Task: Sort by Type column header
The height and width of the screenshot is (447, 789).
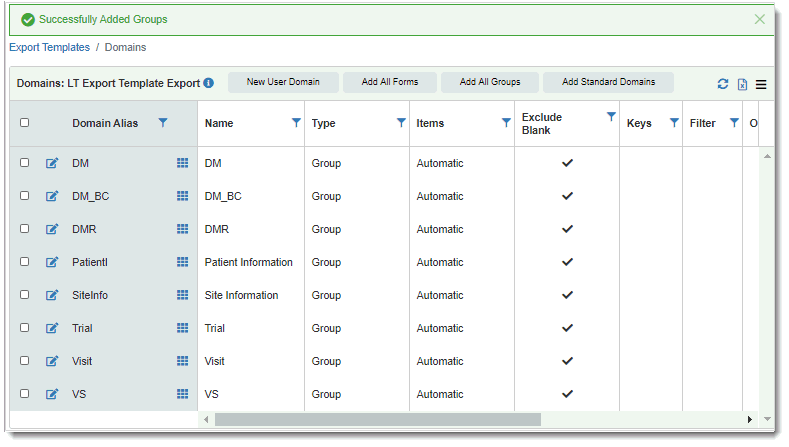Action: [323, 123]
